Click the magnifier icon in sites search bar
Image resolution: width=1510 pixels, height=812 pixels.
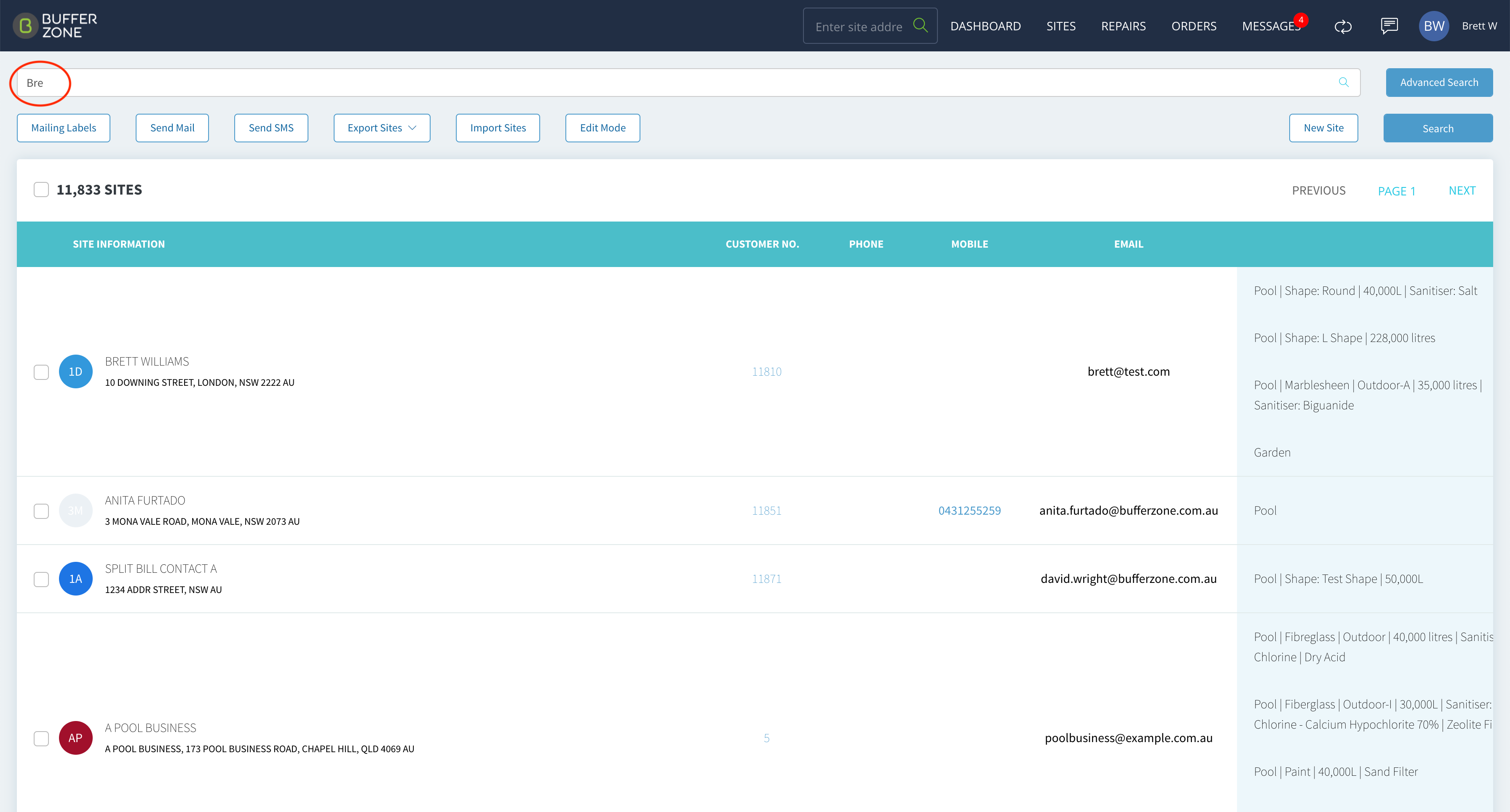point(1344,82)
